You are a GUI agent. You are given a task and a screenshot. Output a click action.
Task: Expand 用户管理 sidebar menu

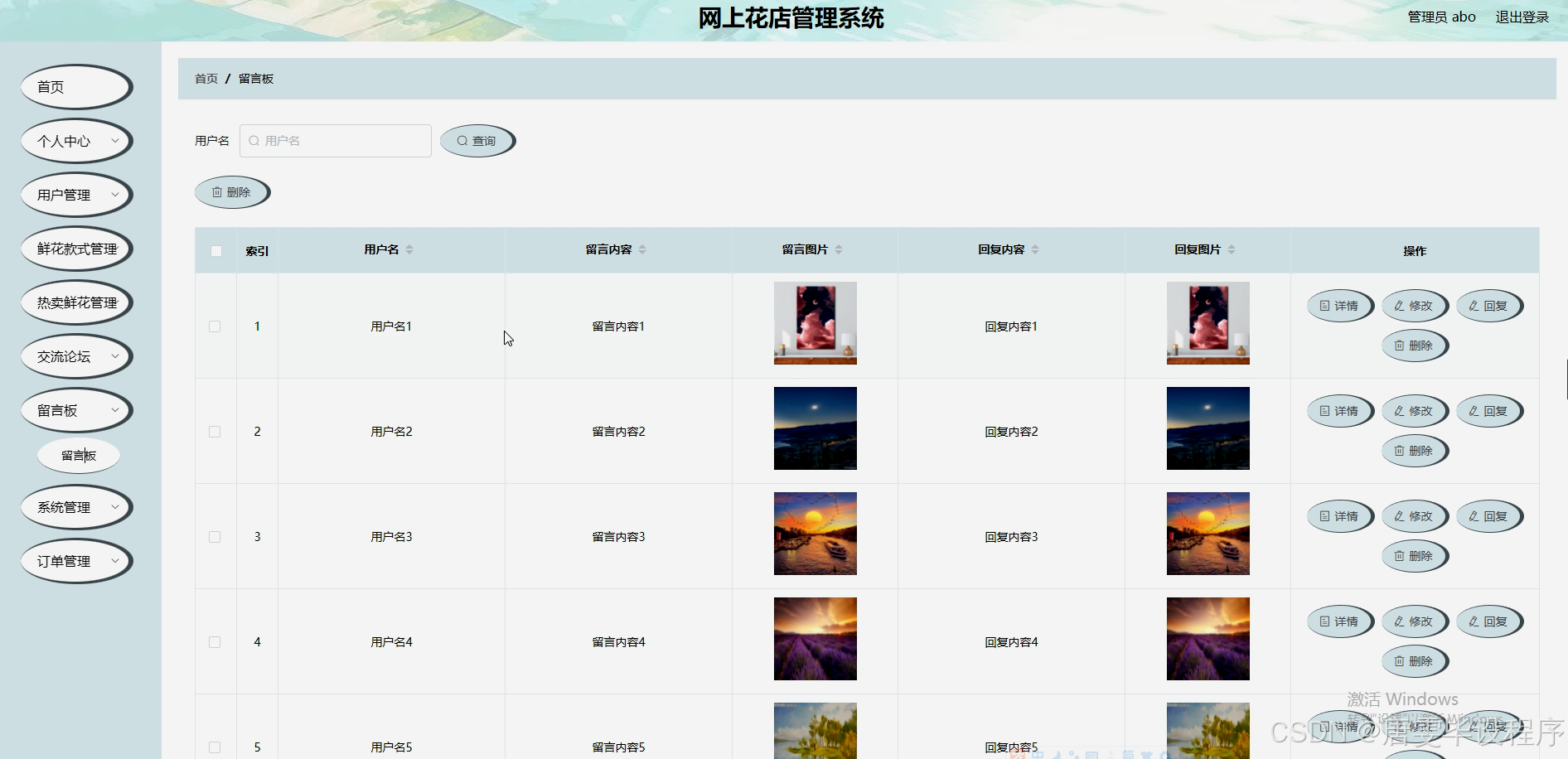click(76, 195)
